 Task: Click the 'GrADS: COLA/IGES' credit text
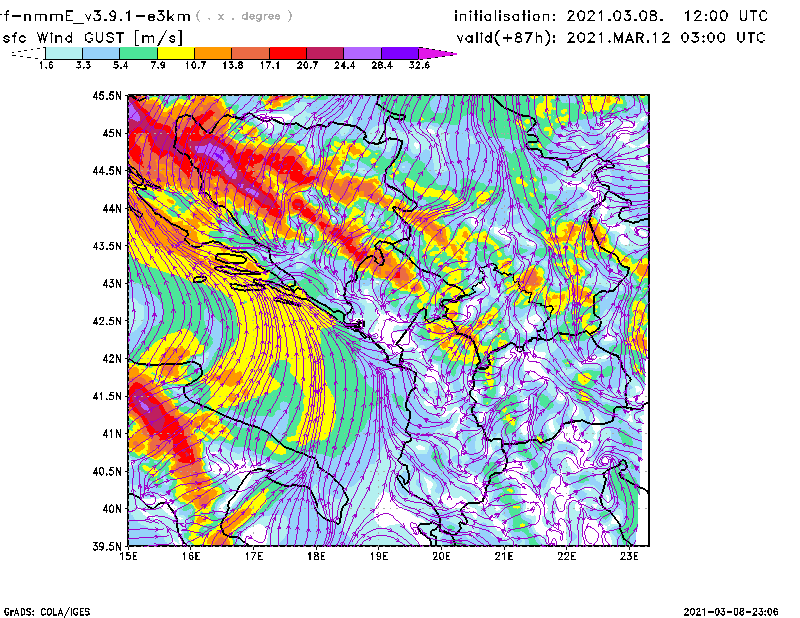pos(47,612)
